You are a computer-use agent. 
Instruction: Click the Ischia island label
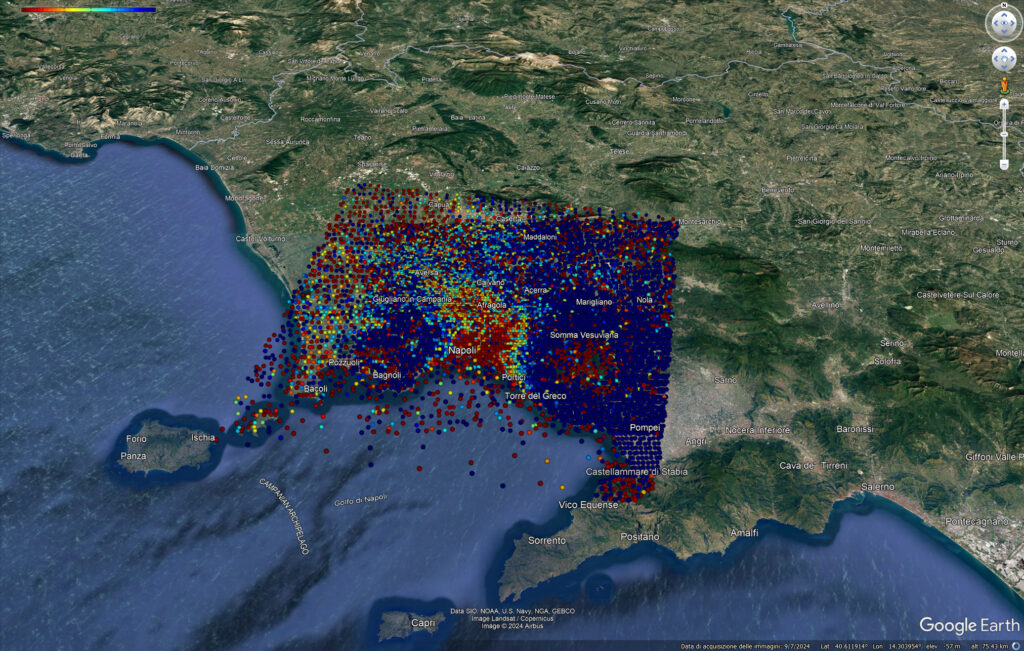click(203, 438)
